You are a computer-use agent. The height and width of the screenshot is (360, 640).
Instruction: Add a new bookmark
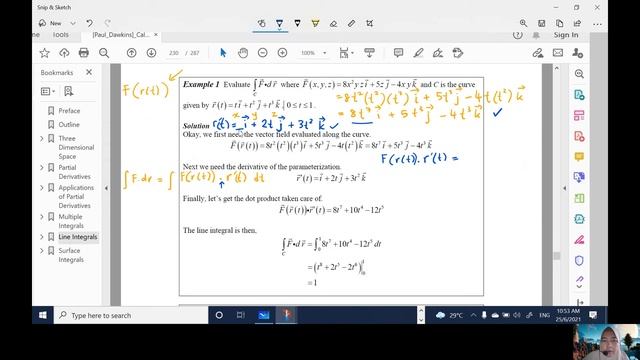click(69, 91)
